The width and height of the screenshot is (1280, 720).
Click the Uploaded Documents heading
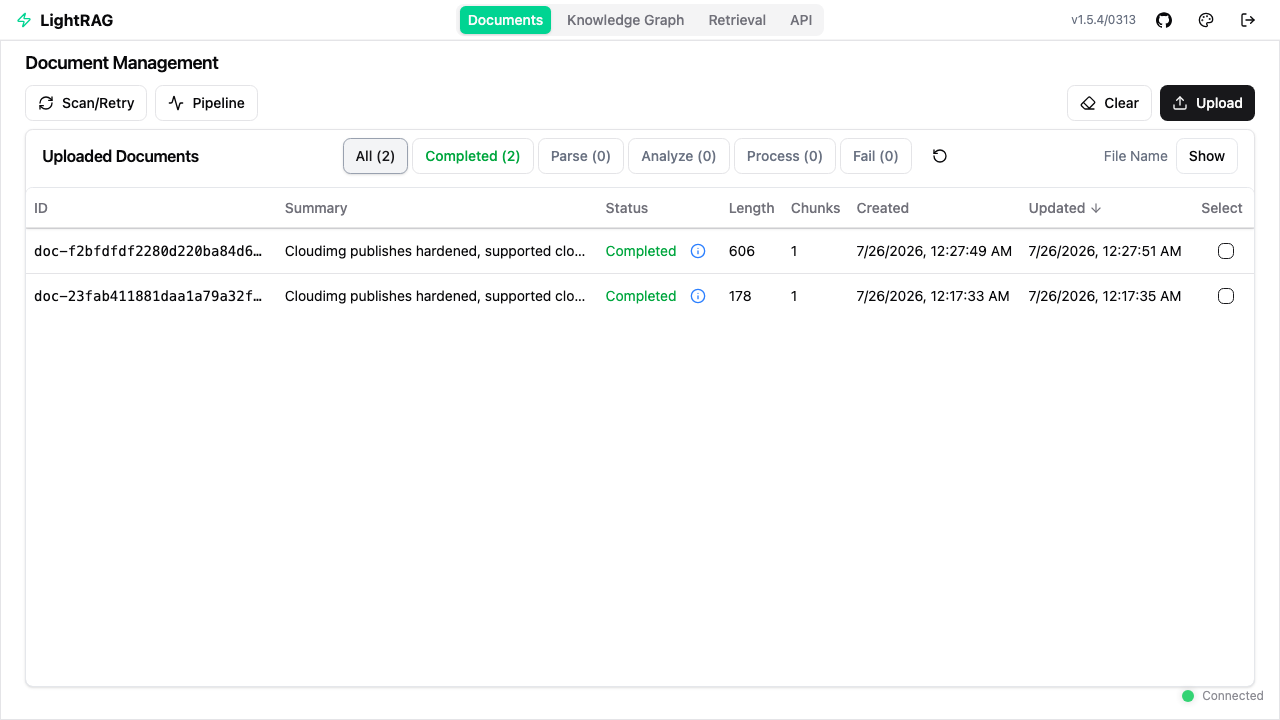pyautogui.click(x=120, y=156)
